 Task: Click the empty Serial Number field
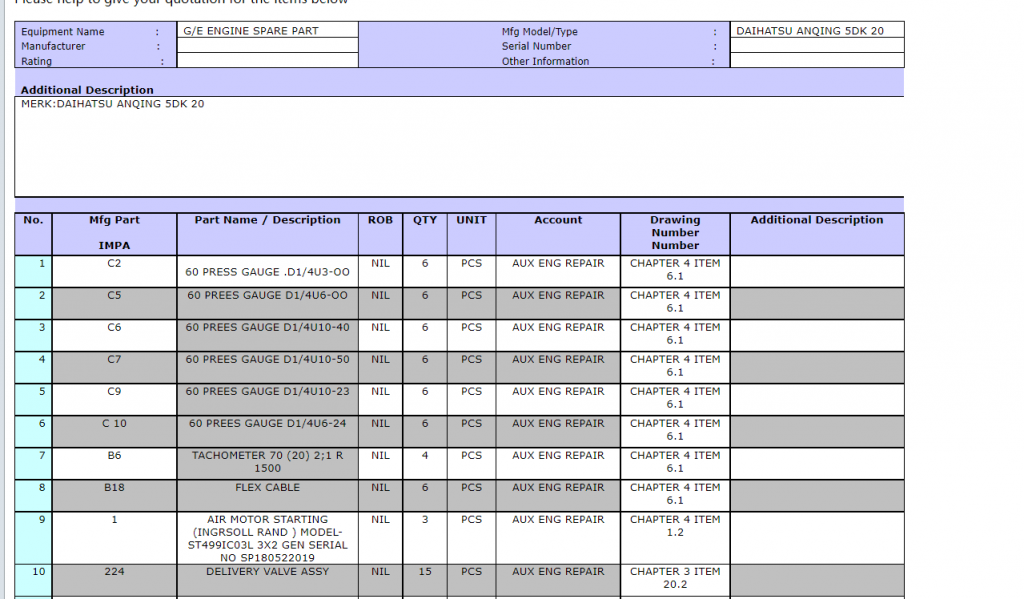[816, 46]
